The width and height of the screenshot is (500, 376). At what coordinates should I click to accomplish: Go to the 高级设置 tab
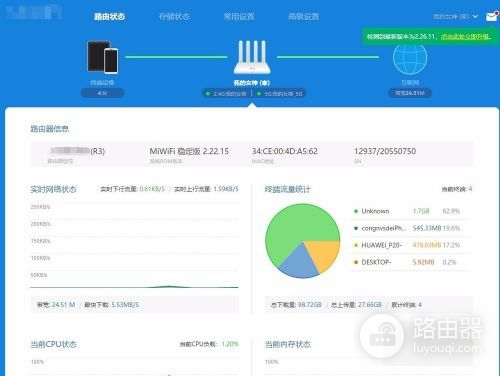click(x=304, y=16)
